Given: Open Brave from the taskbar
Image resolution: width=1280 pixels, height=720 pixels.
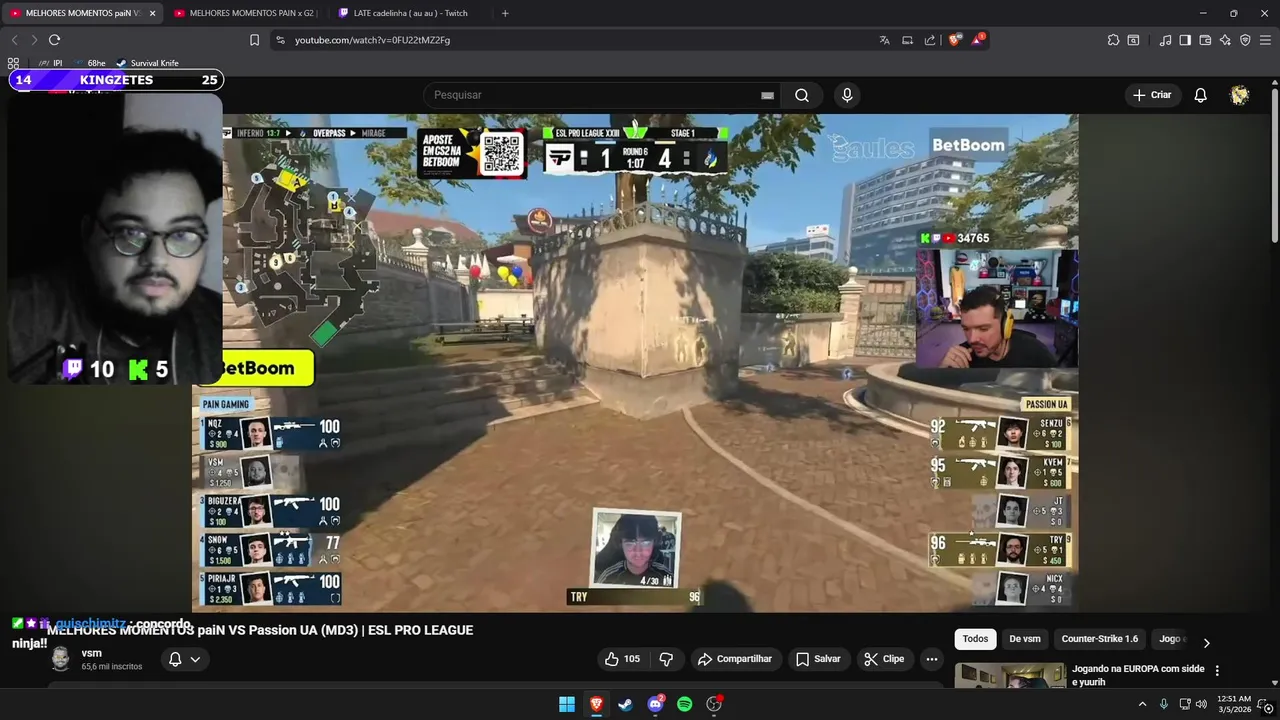Looking at the screenshot, I should (596, 704).
